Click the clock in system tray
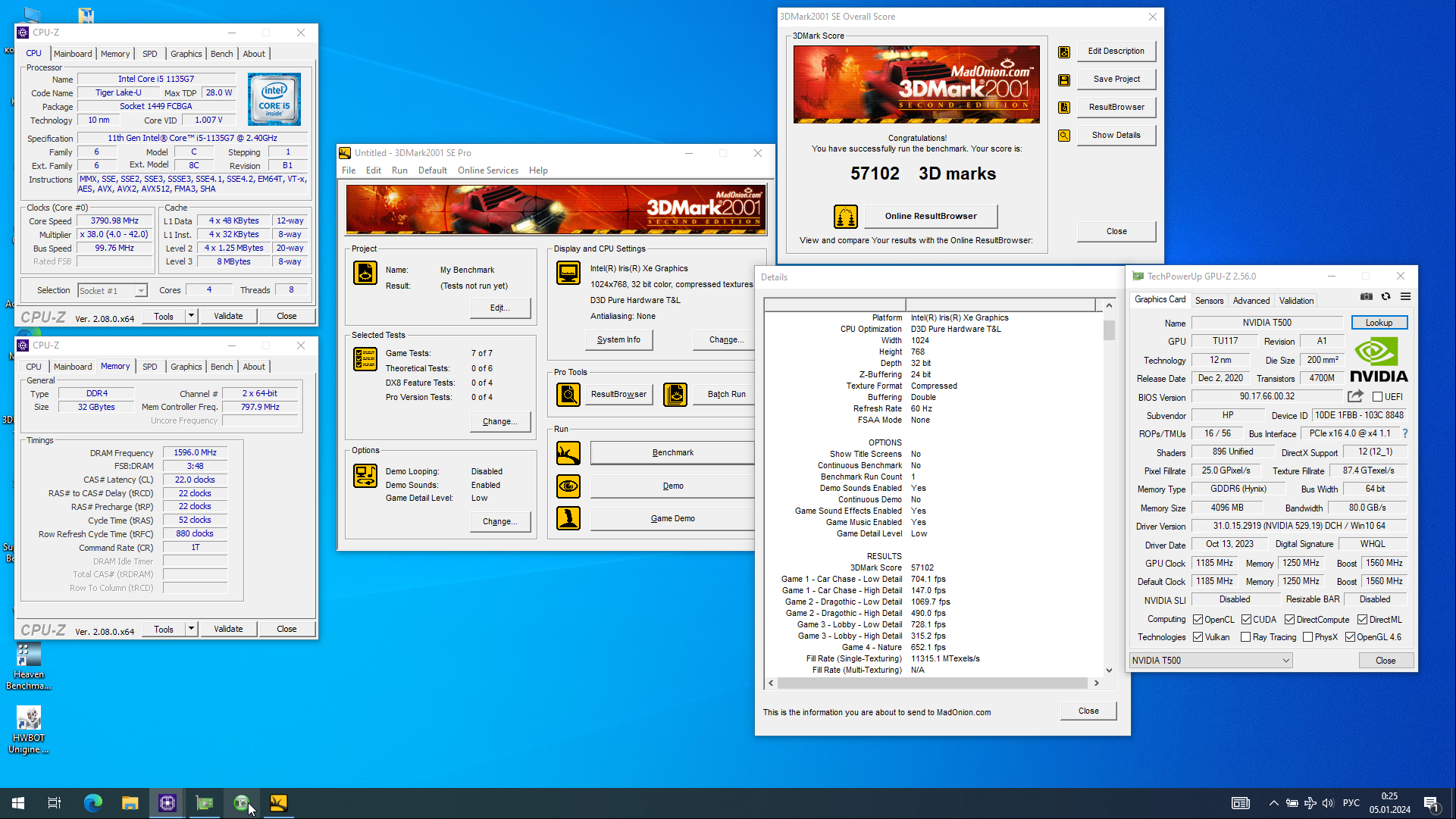Image resolution: width=1456 pixels, height=819 pixels. click(x=1389, y=803)
